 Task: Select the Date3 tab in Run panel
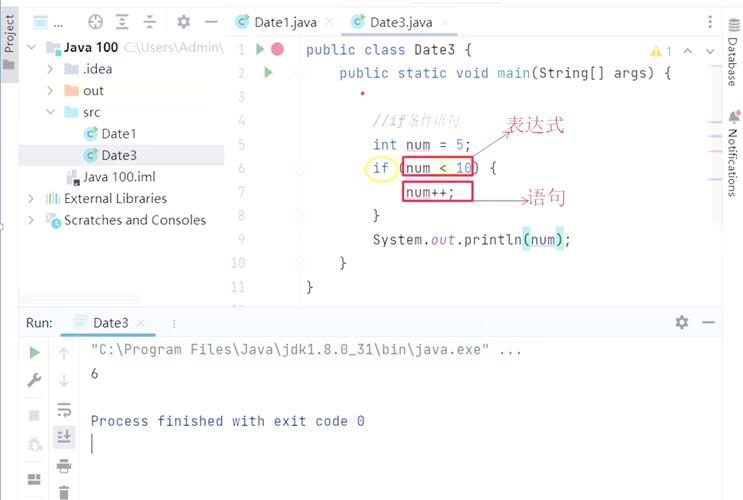[110, 323]
